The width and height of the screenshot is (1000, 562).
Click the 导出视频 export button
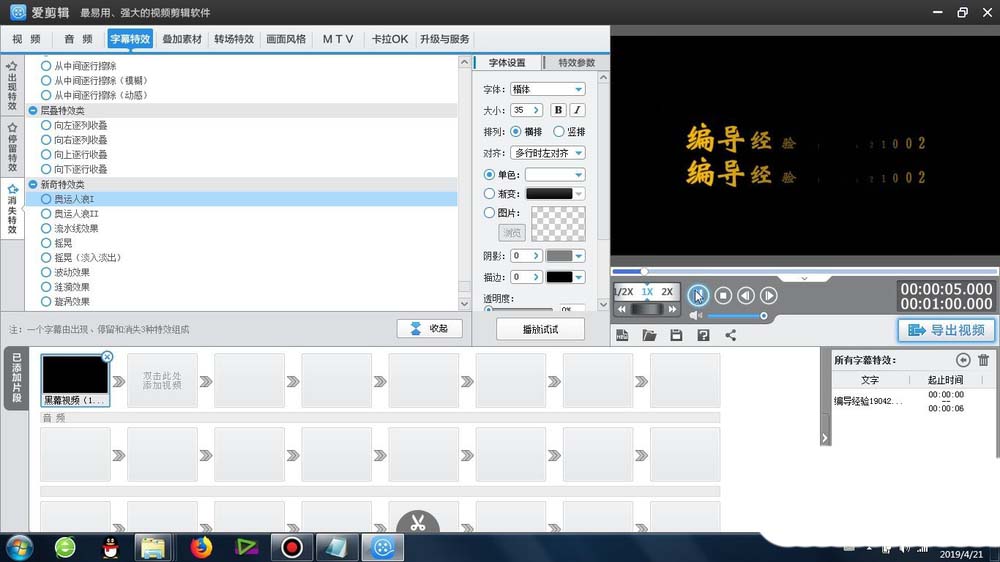tap(946, 330)
